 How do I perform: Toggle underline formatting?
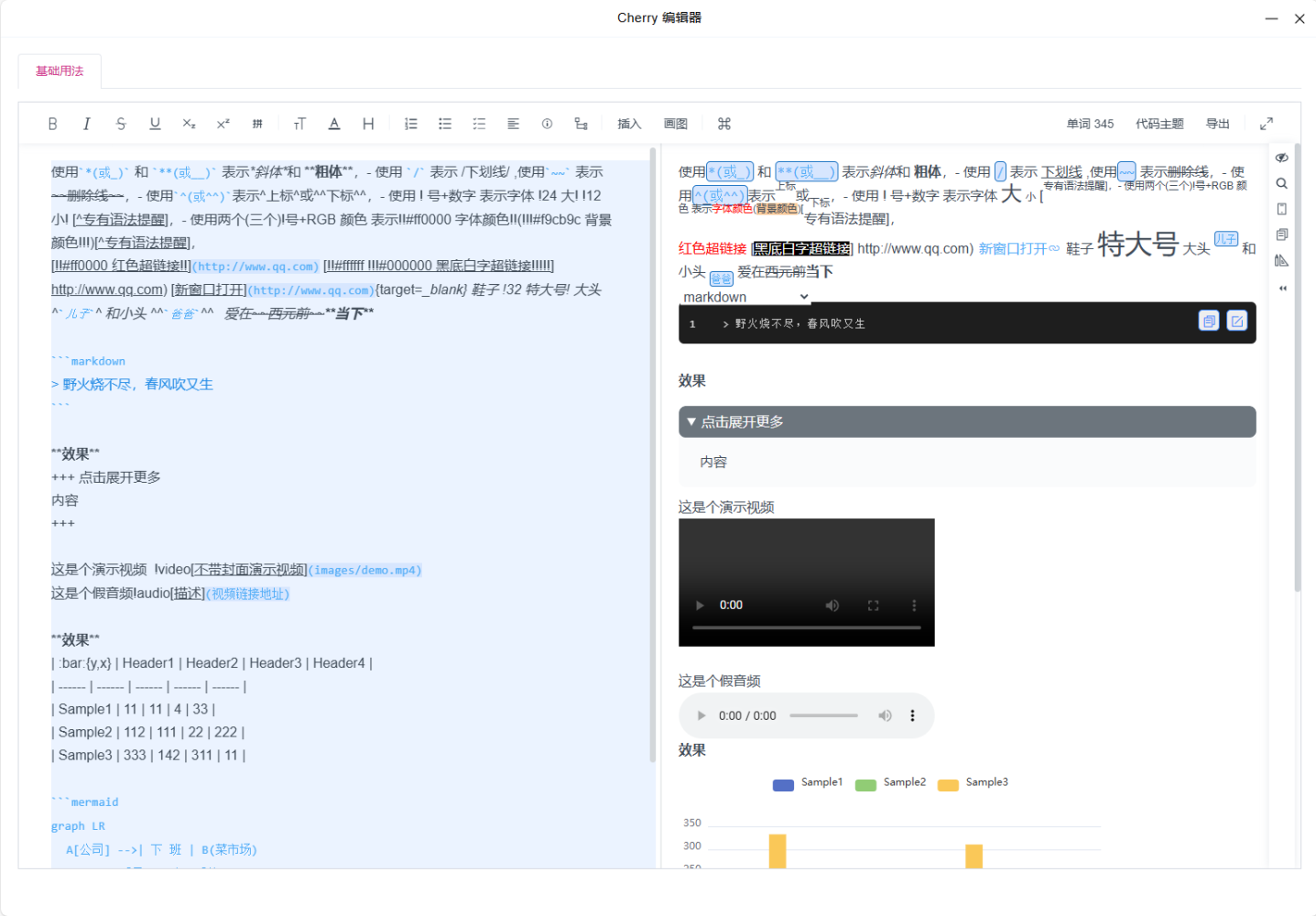tap(155, 123)
